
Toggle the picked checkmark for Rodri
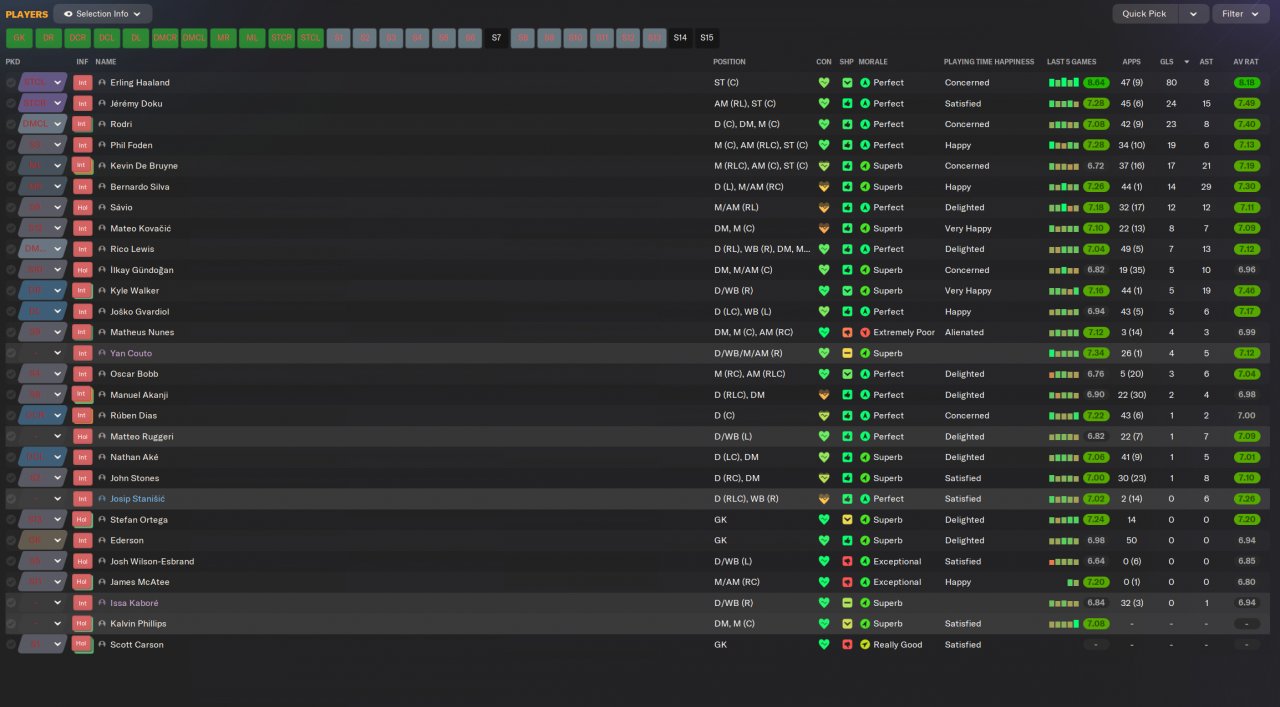[11, 125]
